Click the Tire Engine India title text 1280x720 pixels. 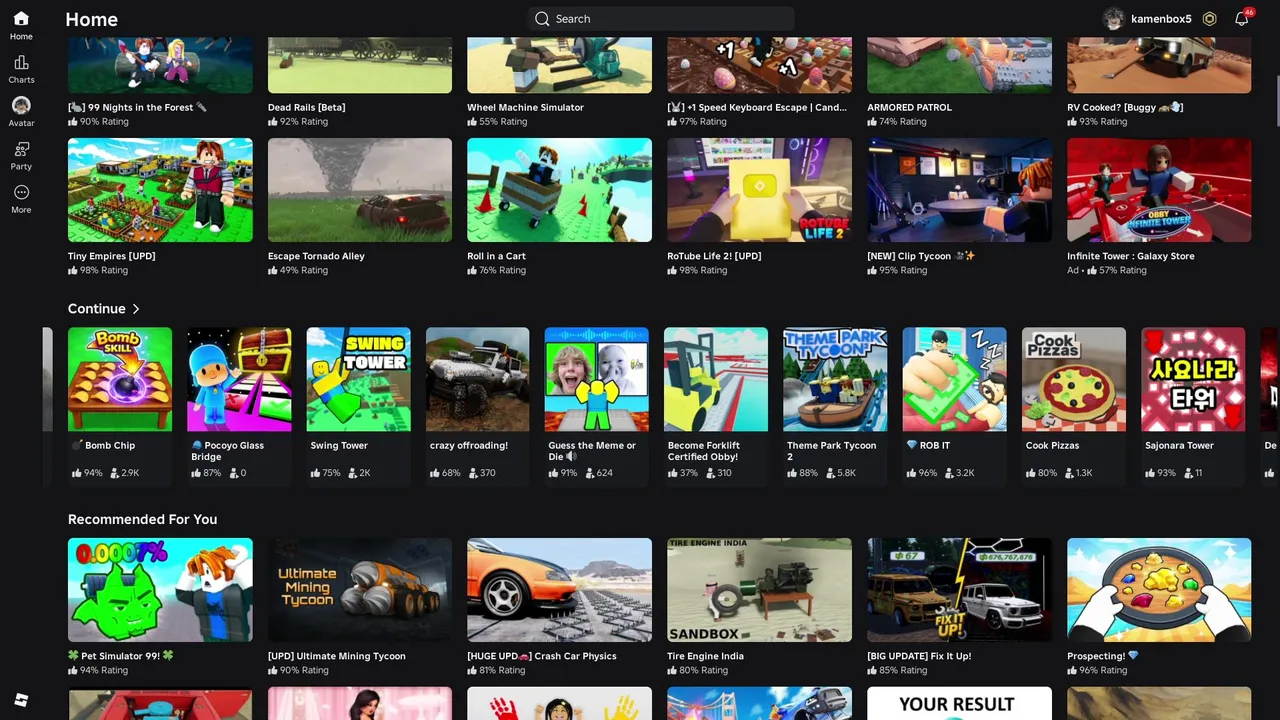pos(706,656)
